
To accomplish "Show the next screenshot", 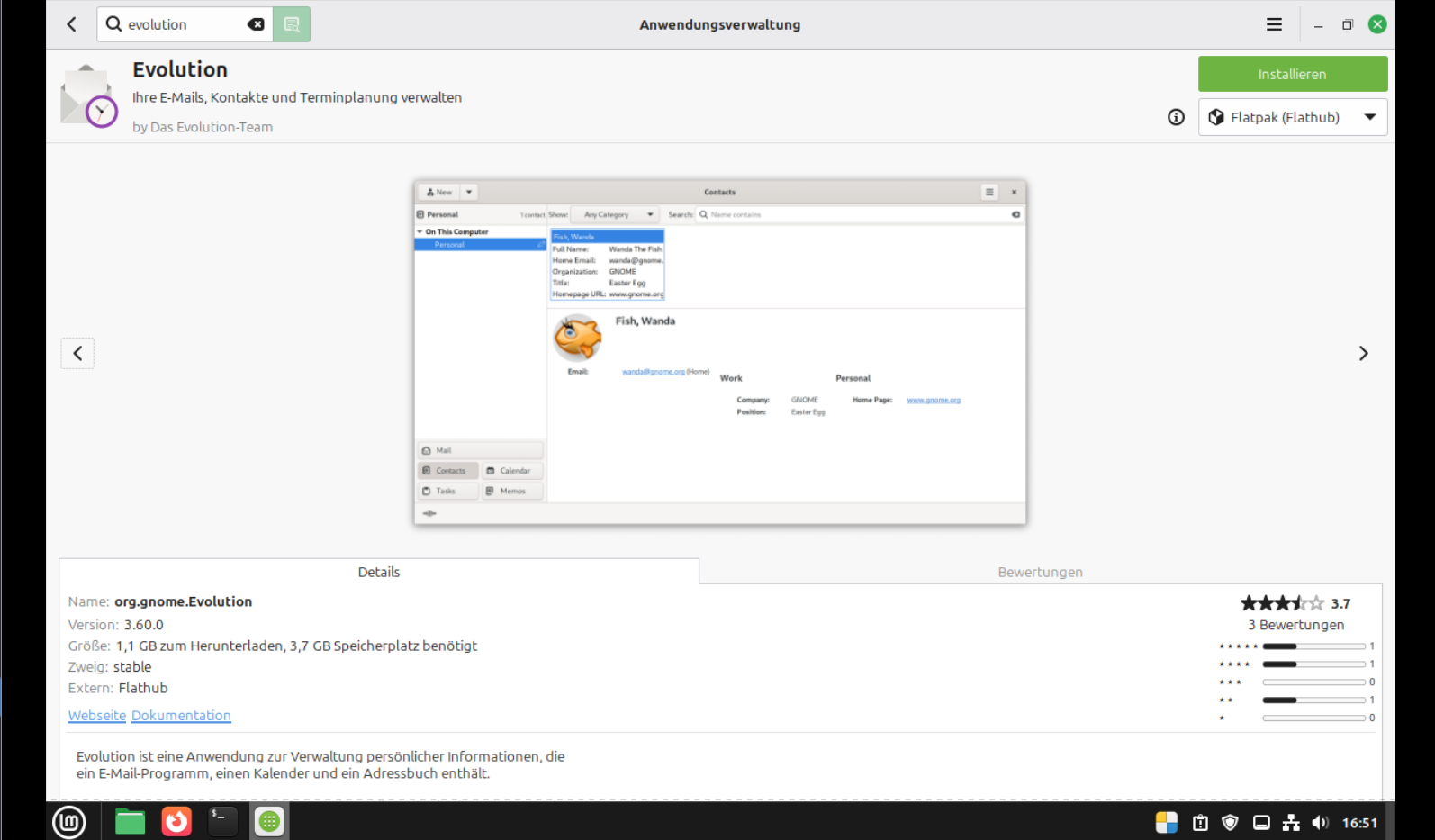I will click(x=1363, y=353).
